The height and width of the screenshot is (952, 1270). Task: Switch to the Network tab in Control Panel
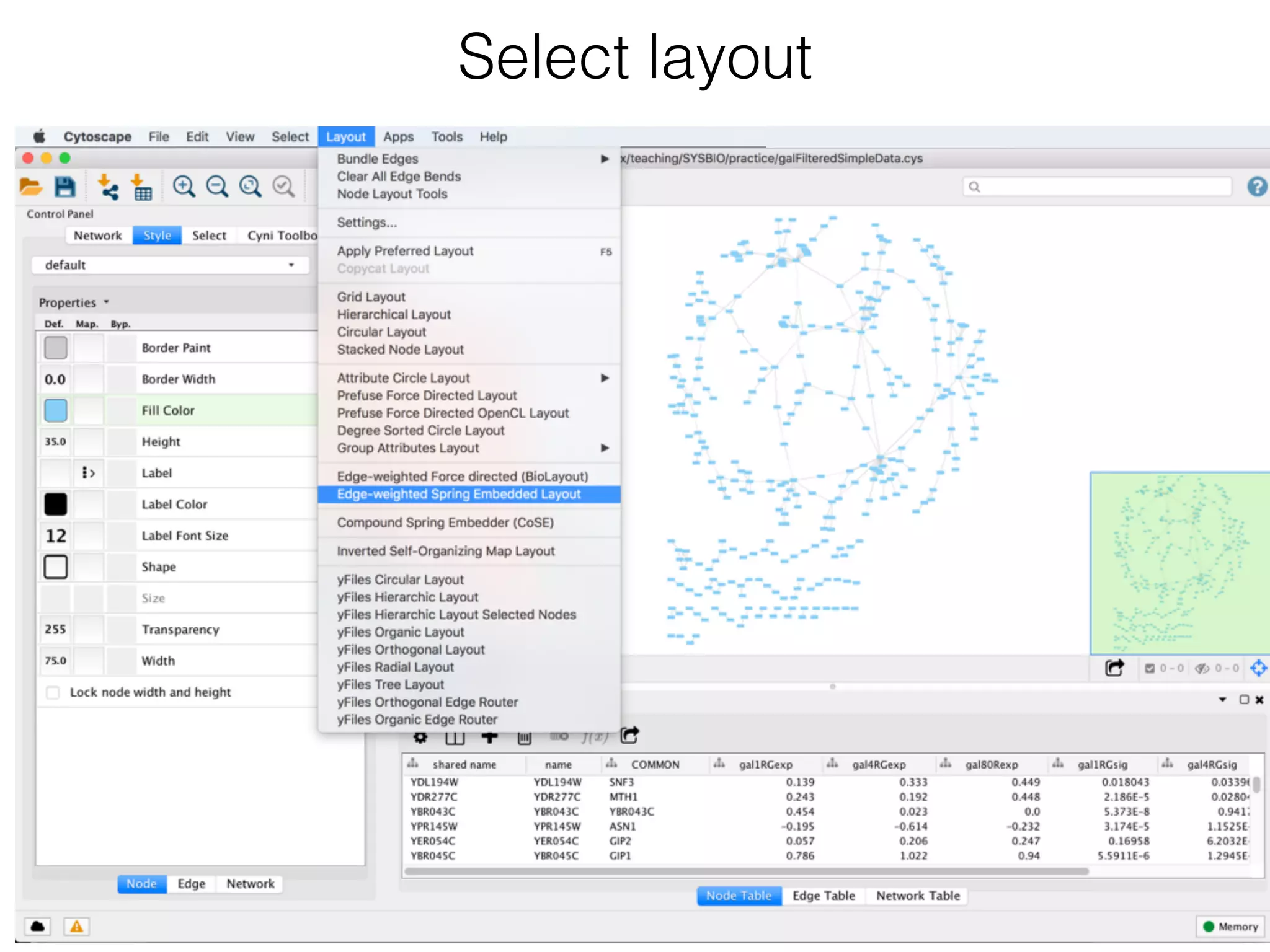[x=98, y=236]
